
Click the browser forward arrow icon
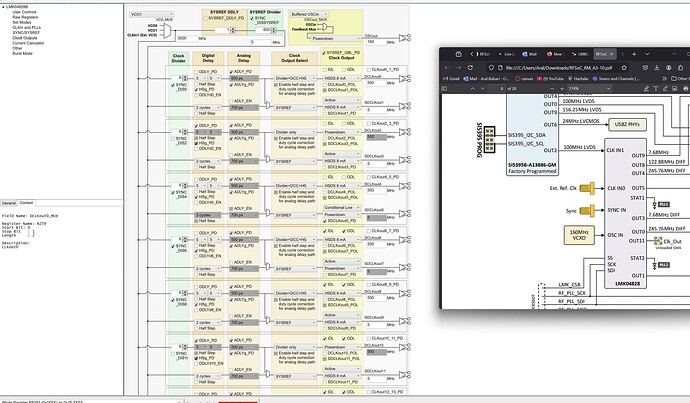click(459, 68)
